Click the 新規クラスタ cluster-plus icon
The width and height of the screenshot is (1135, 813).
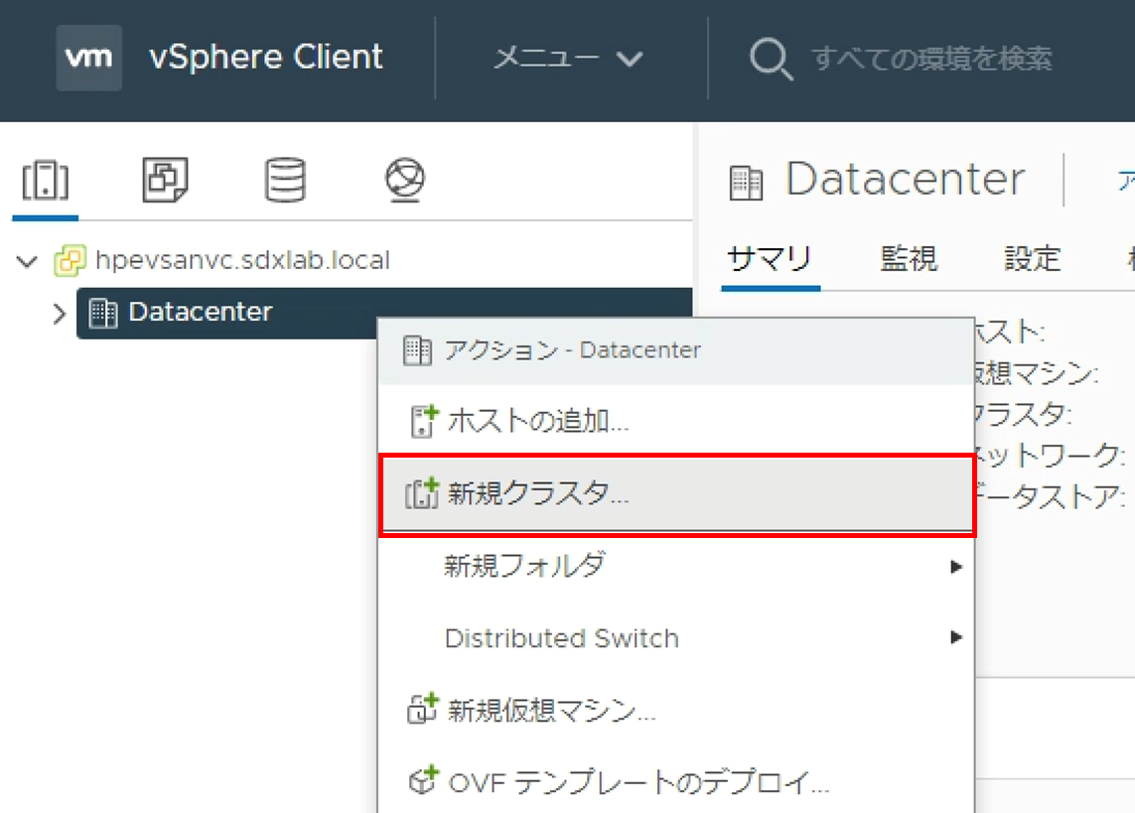point(422,493)
